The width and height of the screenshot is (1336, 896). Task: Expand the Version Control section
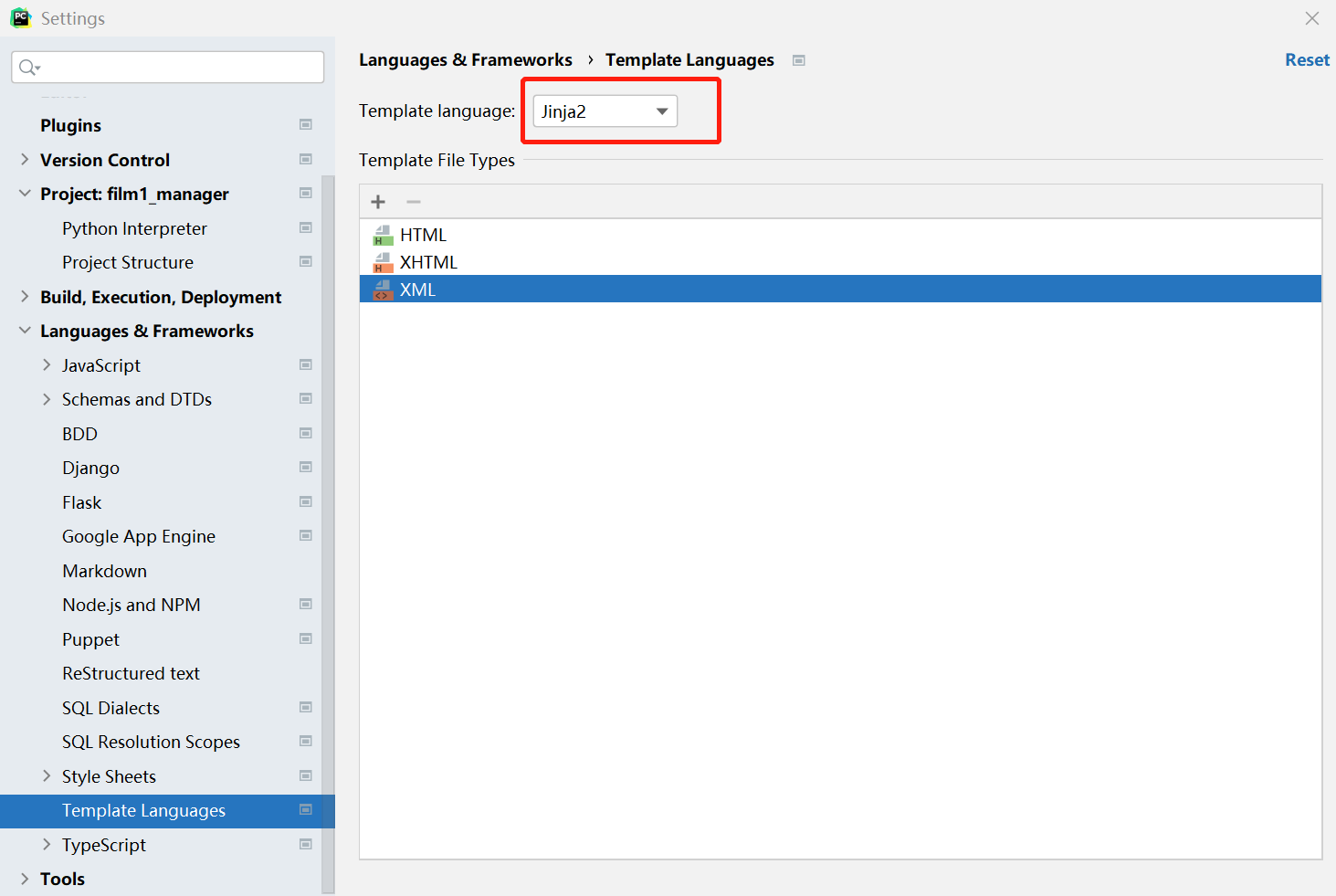tap(25, 159)
